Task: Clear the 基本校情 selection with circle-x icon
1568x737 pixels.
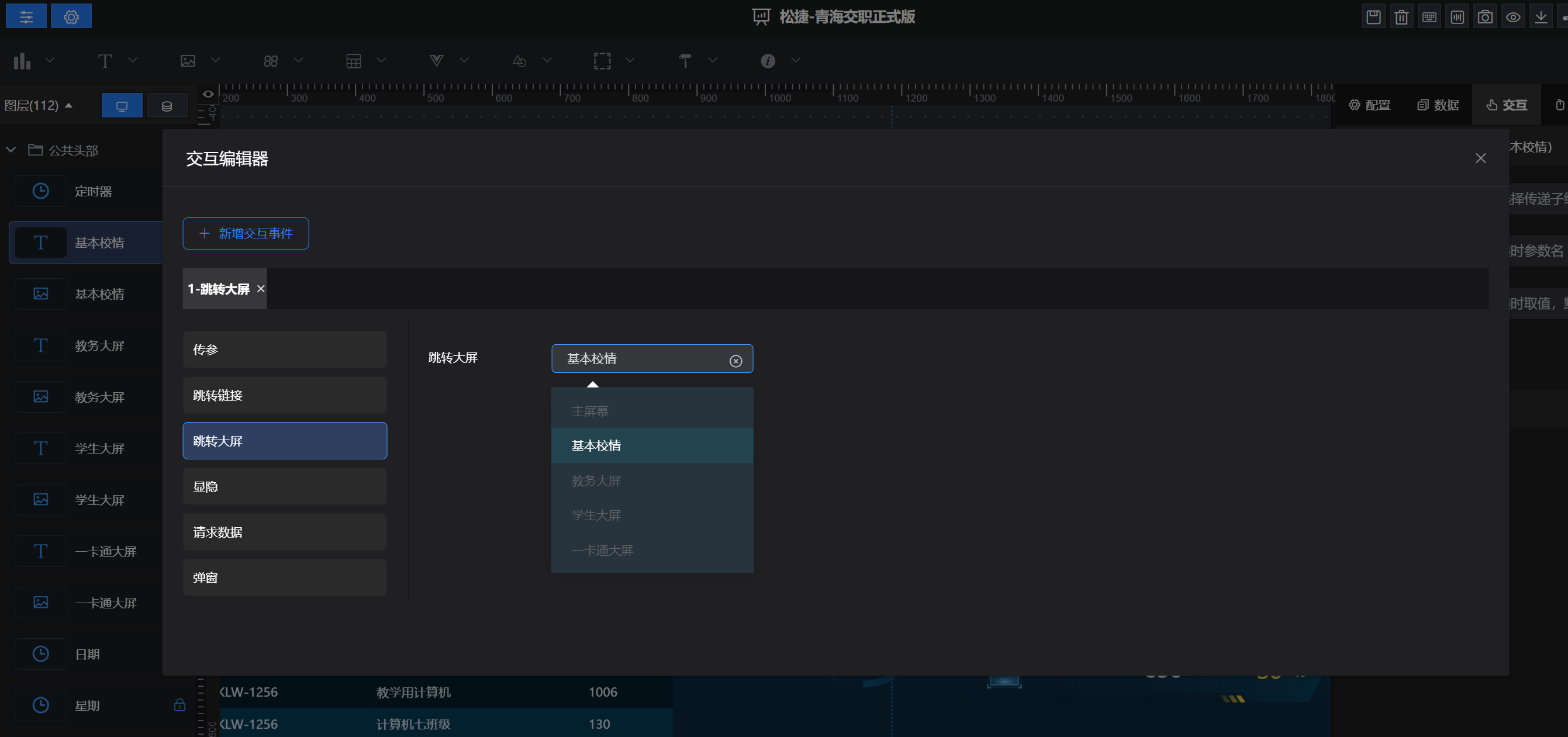Action: 735,361
